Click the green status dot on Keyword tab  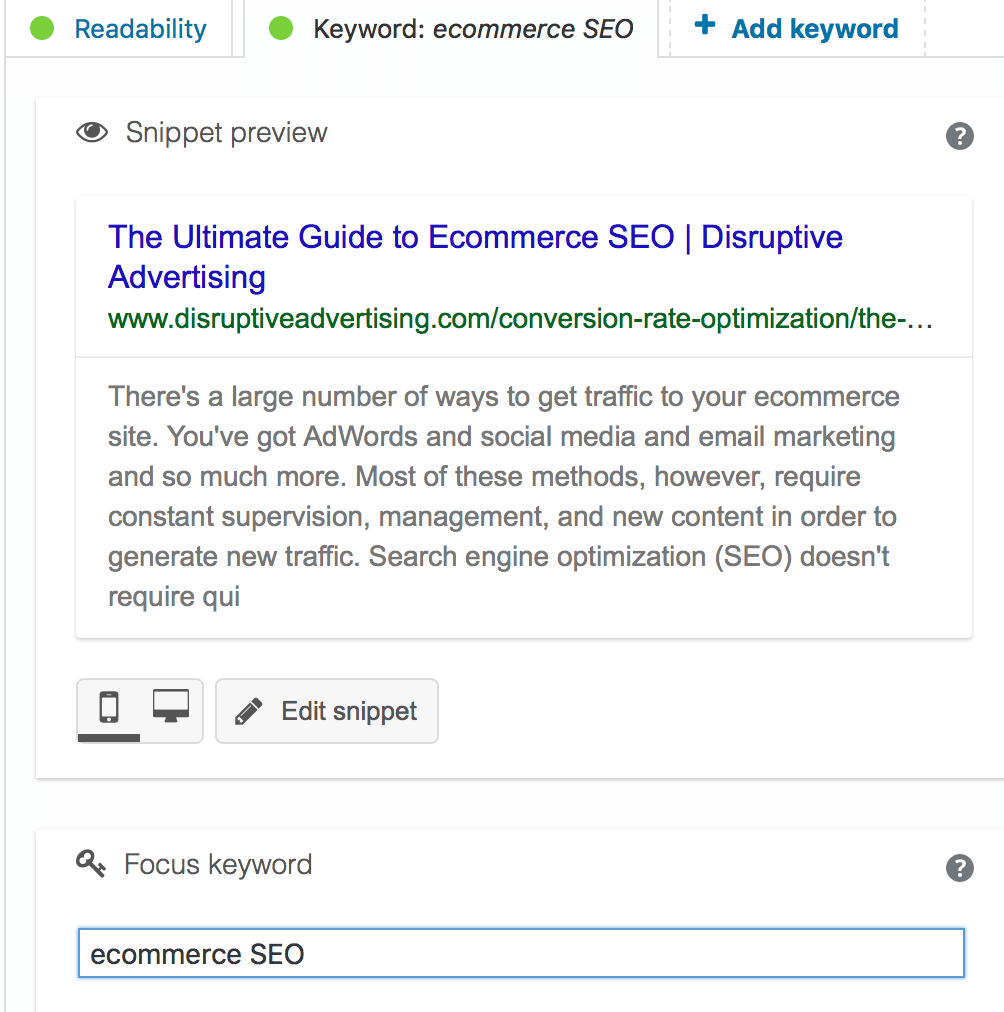[281, 28]
